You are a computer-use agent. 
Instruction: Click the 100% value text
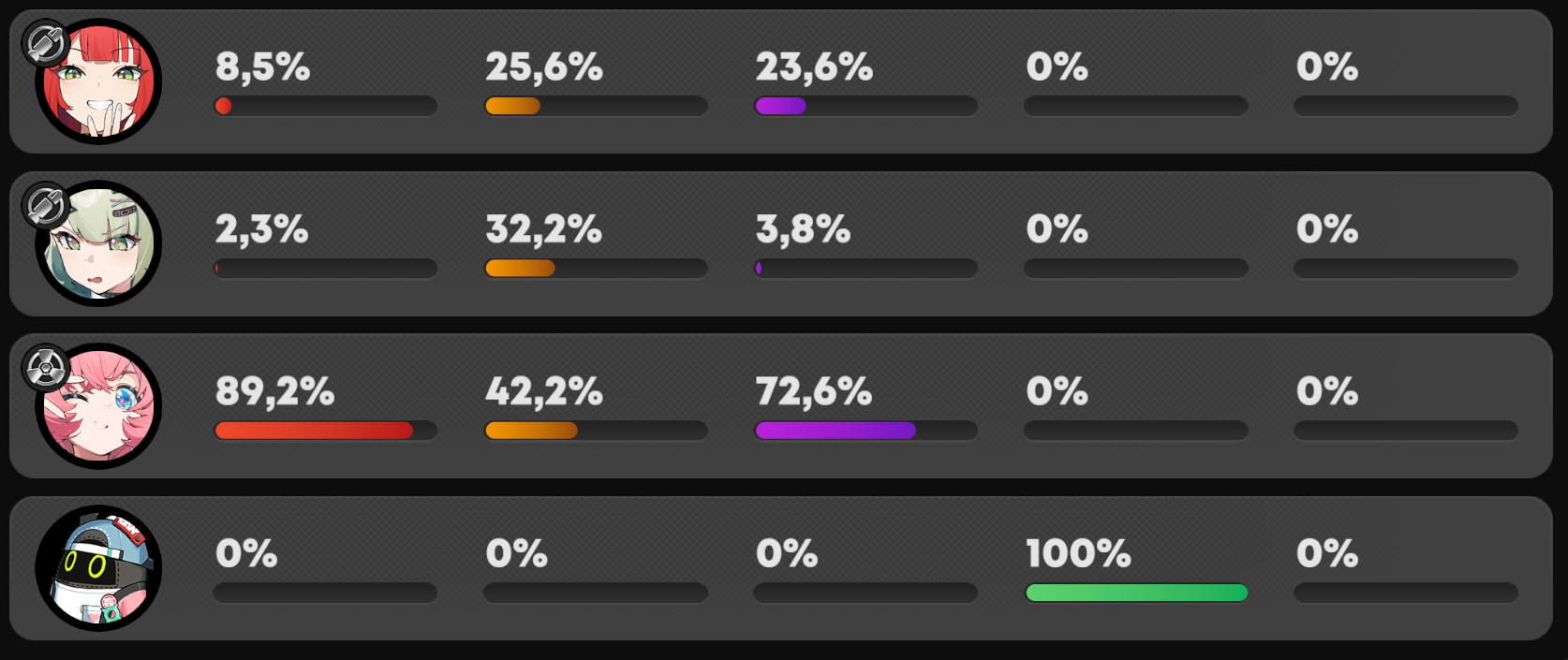tap(1078, 553)
